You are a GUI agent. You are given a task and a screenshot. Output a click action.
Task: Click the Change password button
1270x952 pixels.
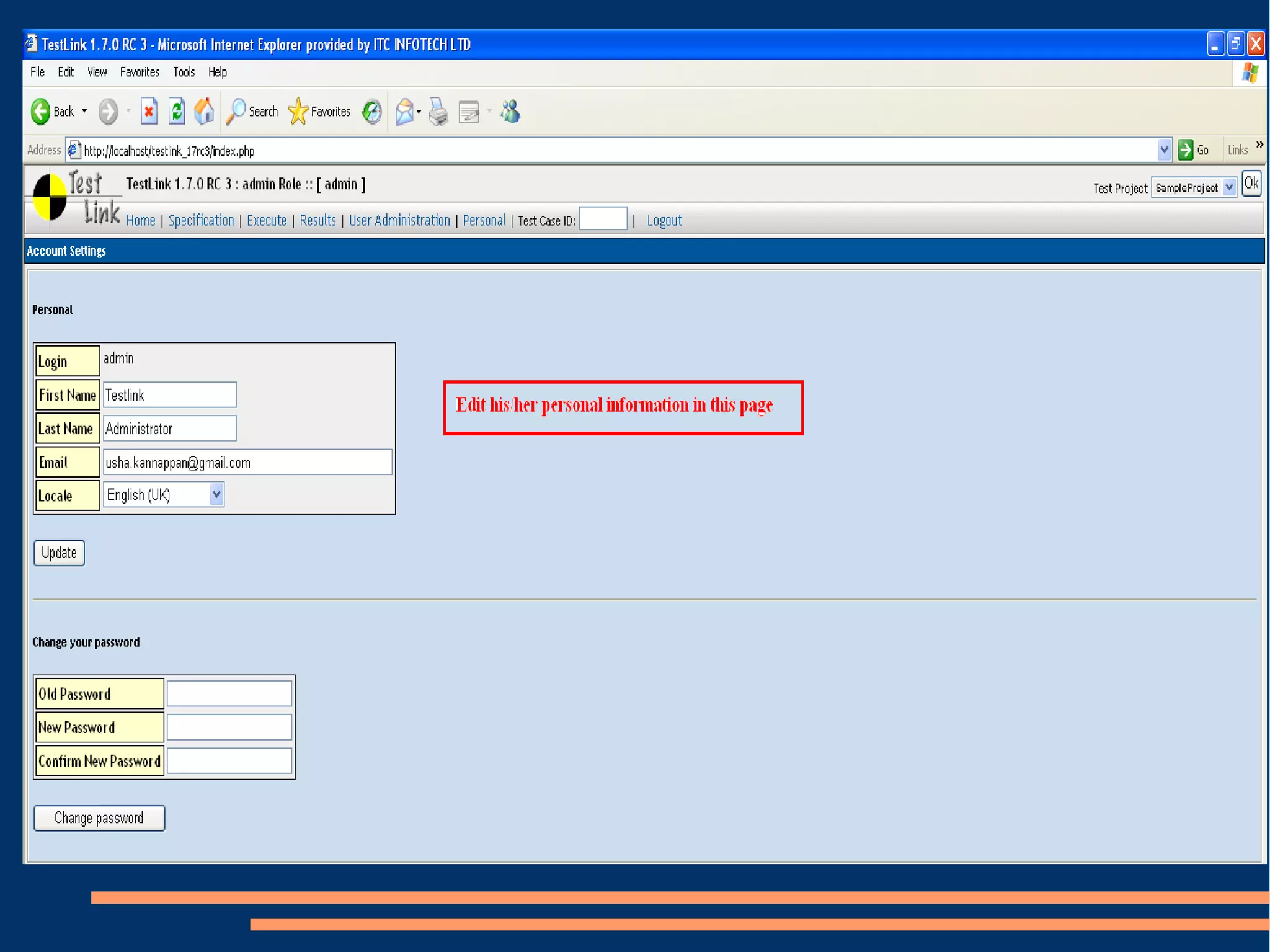(99, 818)
